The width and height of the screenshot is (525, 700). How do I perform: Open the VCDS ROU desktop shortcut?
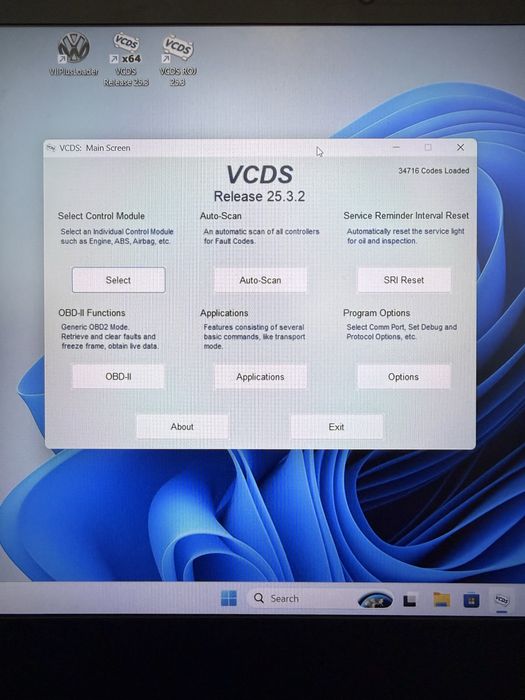tap(178, 60)
